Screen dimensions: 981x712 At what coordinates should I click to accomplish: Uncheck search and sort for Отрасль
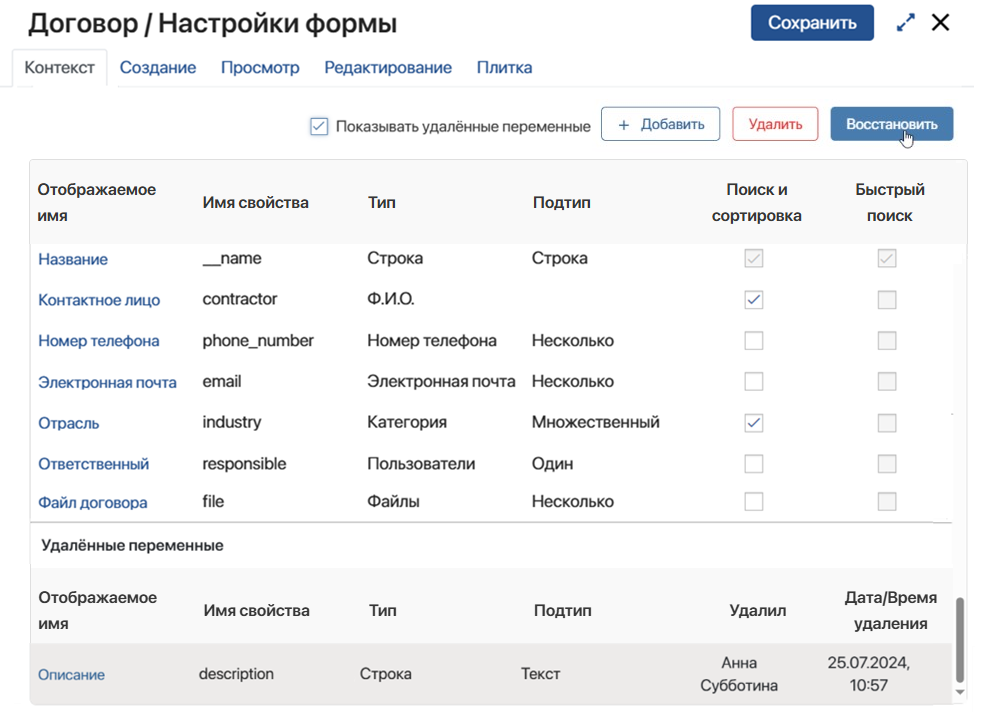click(x=754, y=423)
